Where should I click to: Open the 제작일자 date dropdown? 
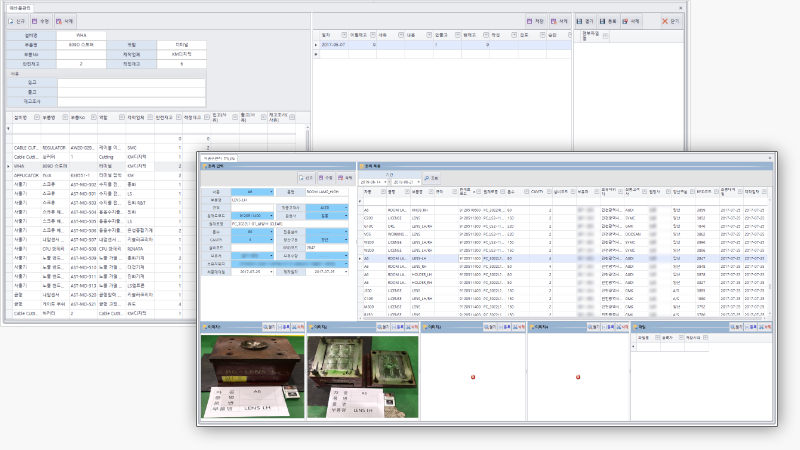346,271
